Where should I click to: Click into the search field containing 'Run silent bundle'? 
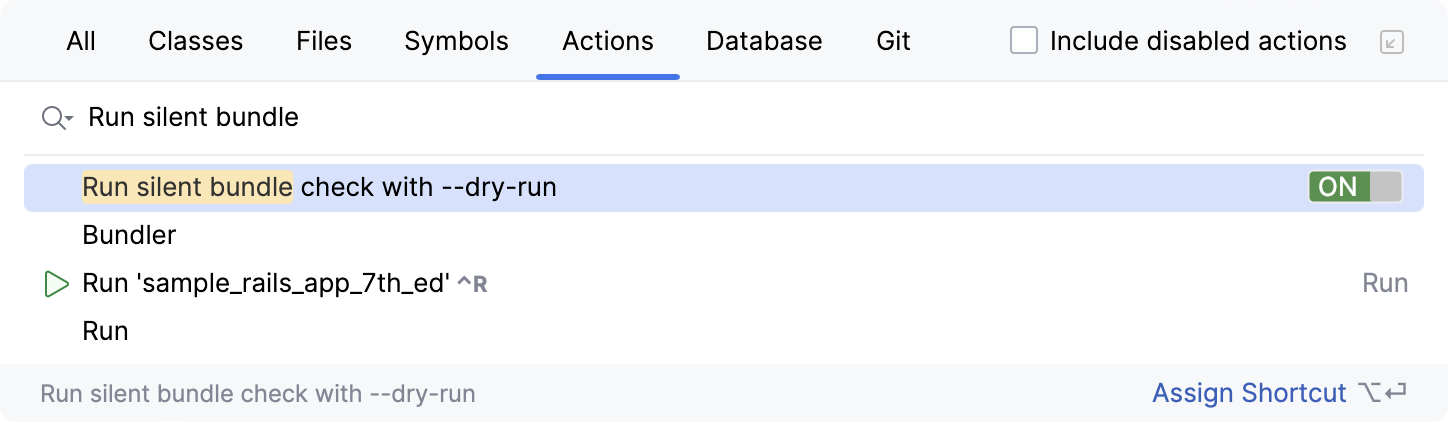click(600, 118)
